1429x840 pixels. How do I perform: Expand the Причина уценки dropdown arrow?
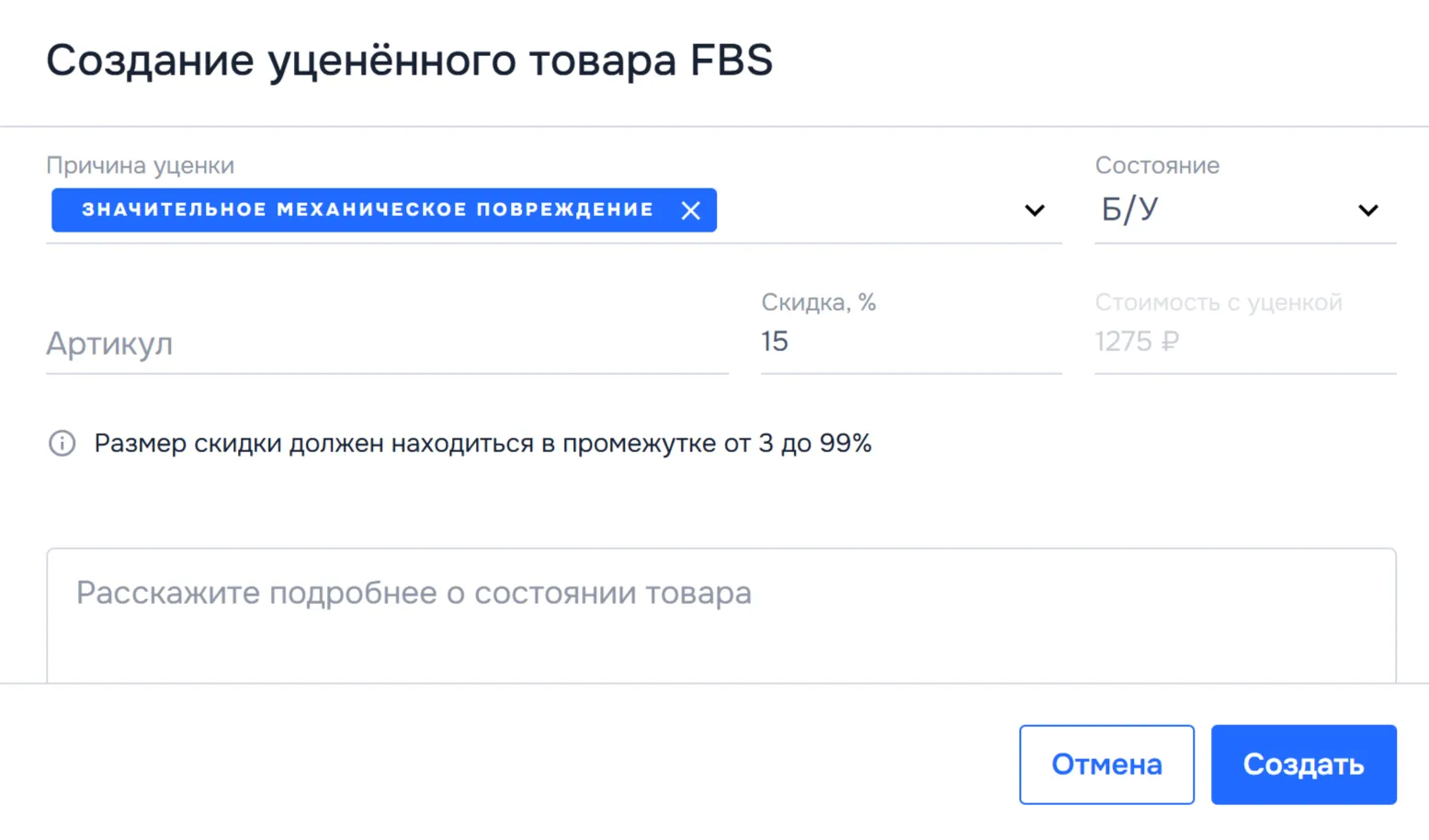[1035, 210]
